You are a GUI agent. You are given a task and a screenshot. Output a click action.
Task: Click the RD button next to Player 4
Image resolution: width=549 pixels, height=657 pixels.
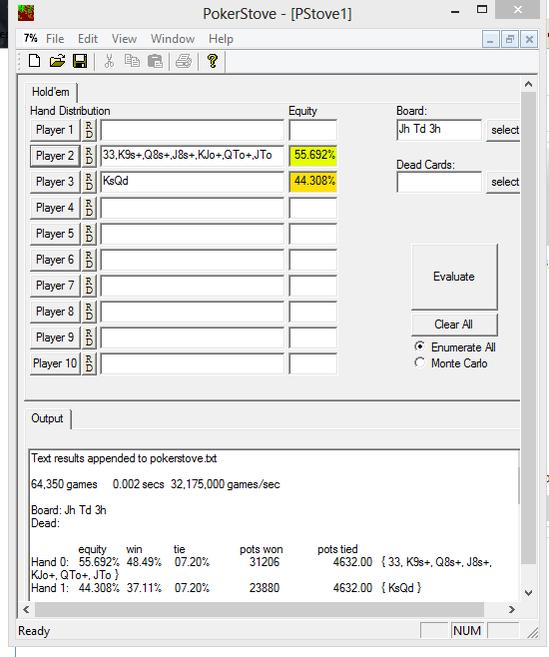click(89, 208)
